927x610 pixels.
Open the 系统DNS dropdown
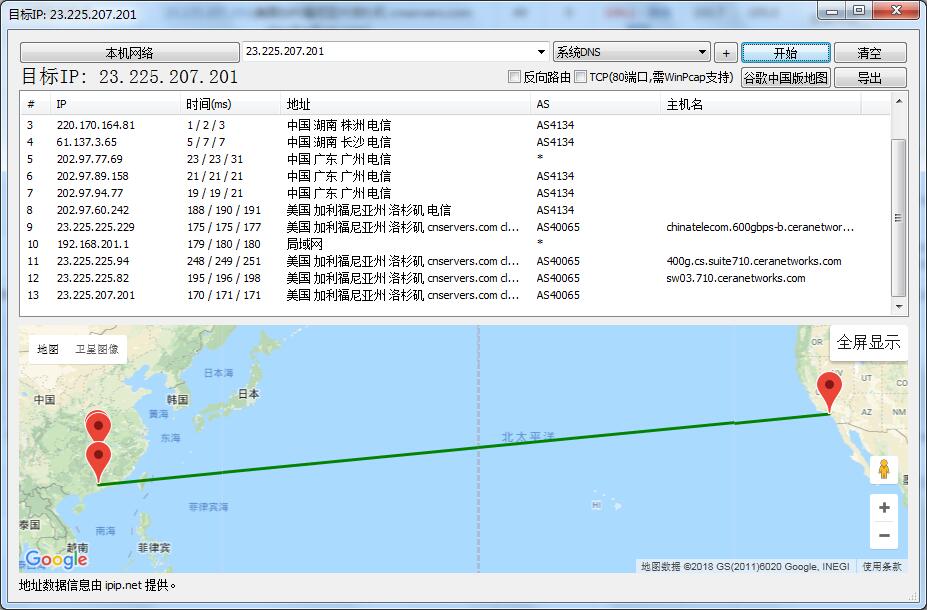click(631, 52)
